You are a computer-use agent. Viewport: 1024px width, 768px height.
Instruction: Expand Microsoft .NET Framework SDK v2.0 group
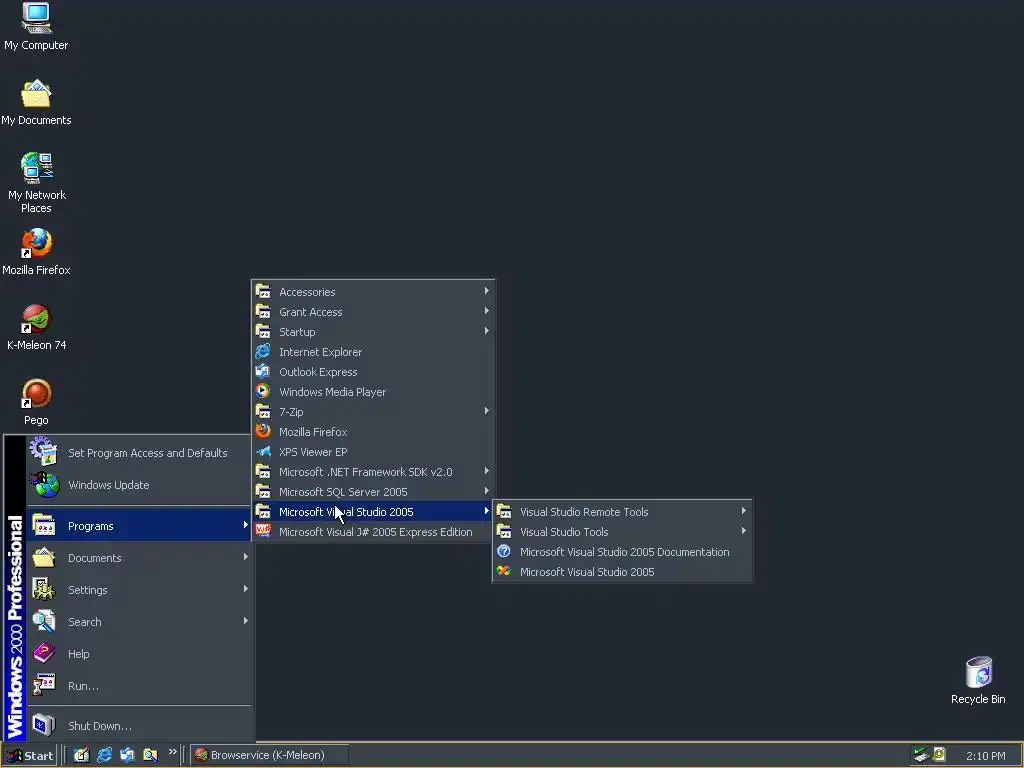pyautogui.click(x=373, y=472)
